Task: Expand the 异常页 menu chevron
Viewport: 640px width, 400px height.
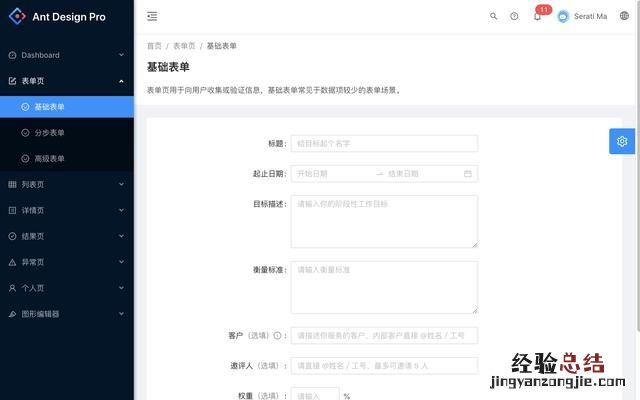Action: (x=121, y=262)
